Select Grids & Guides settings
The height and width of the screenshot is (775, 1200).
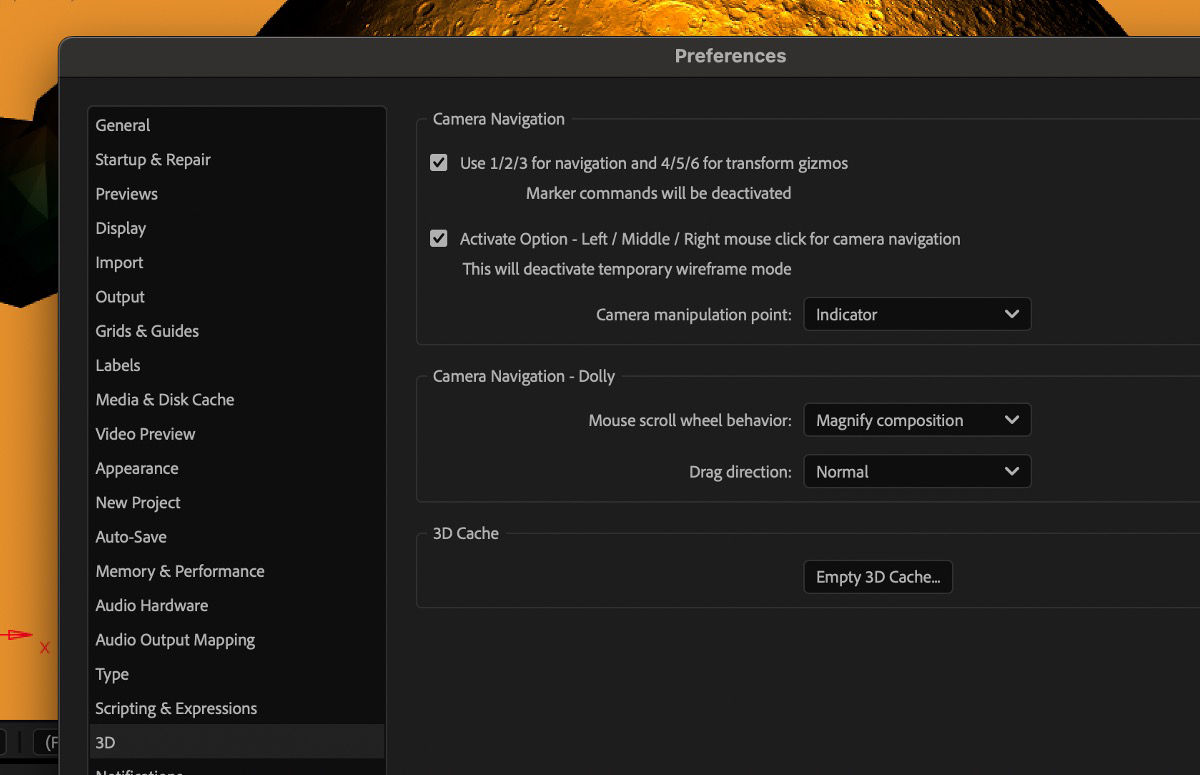(x=146, y=331)
